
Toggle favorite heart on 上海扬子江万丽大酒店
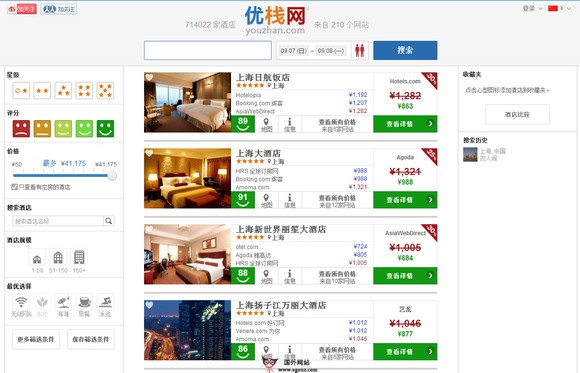149,305
